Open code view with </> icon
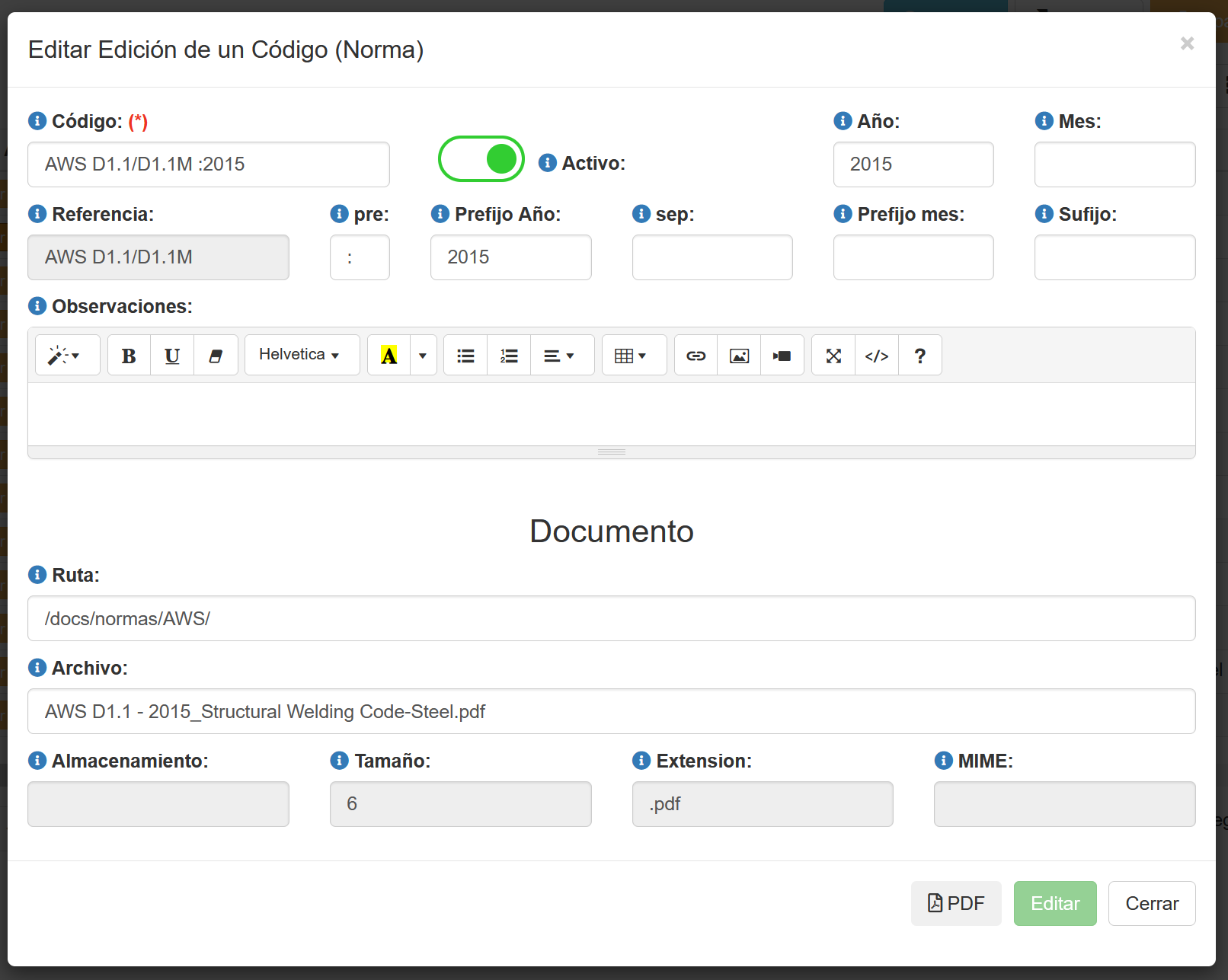The height and width of the screenshot is (980, 1228). tap(877, 356)
